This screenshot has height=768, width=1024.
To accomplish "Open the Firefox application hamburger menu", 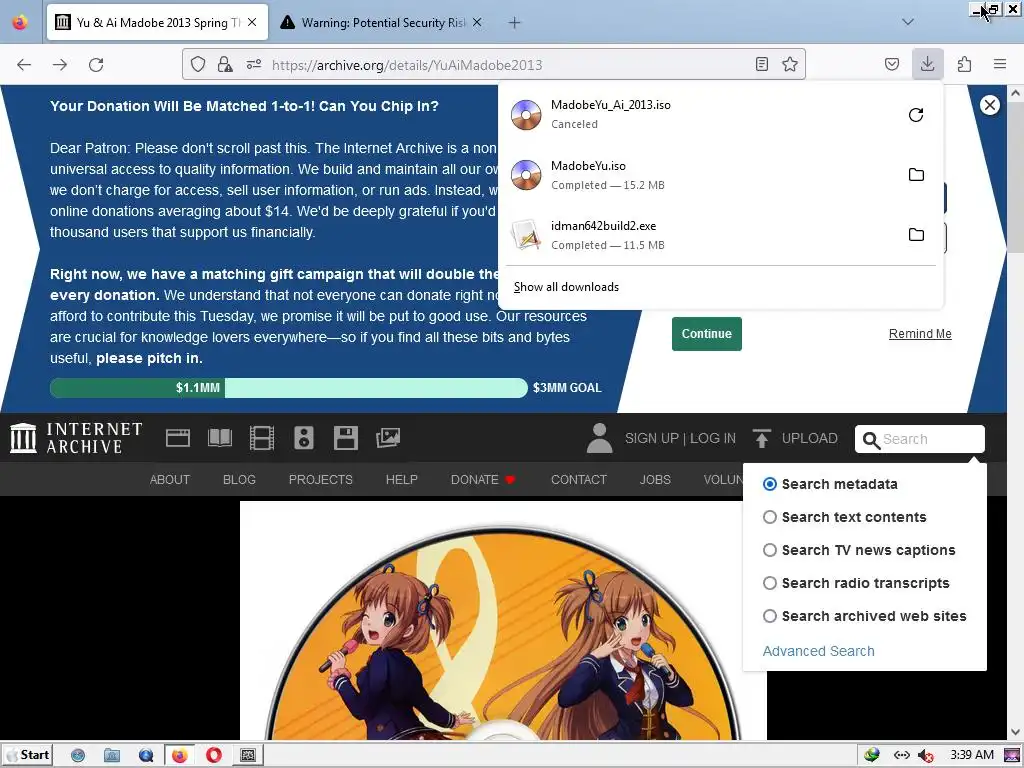I will point(1000,64).
